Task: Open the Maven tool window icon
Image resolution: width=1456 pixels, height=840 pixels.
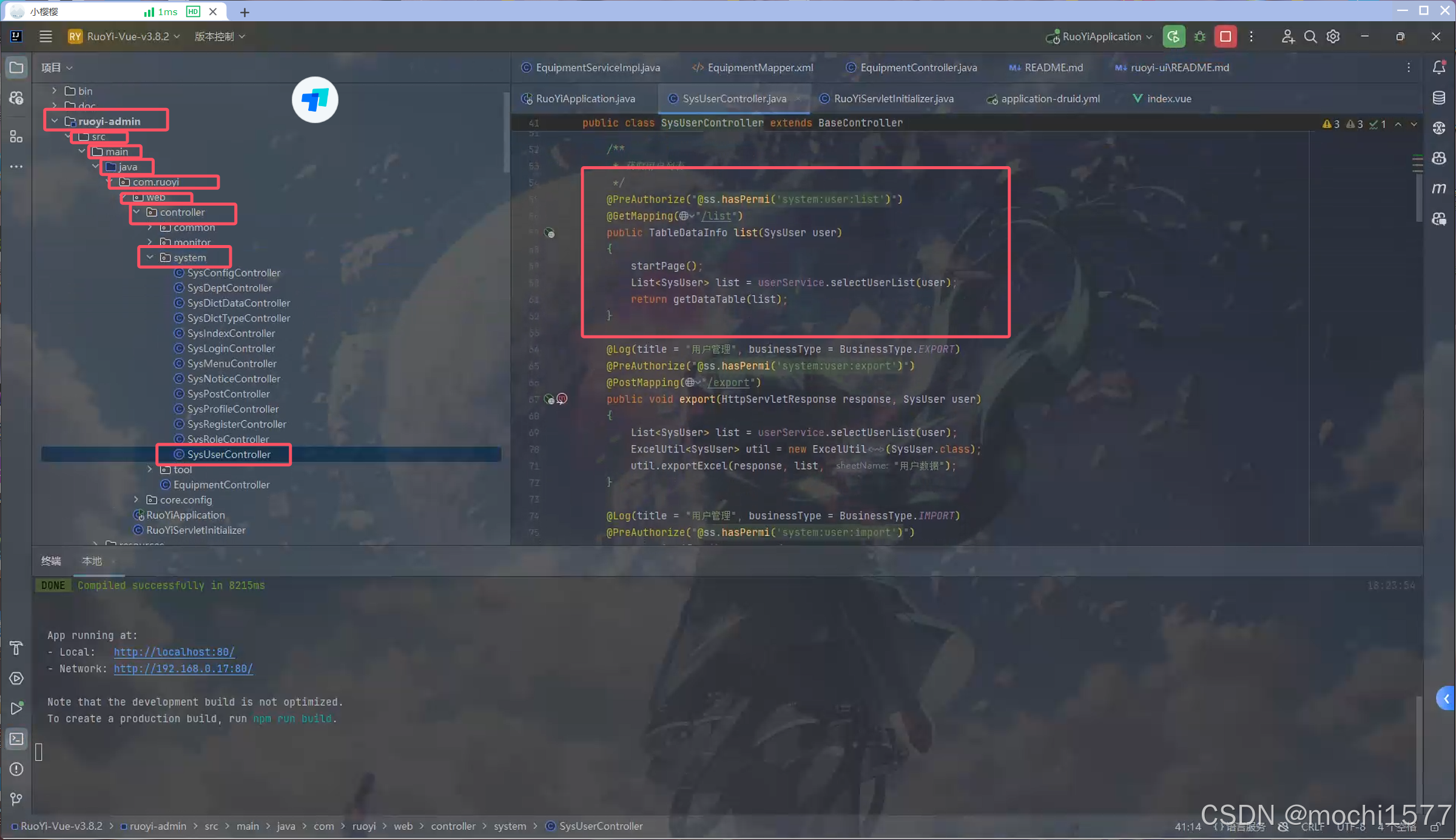Action: click(1438, 189)
